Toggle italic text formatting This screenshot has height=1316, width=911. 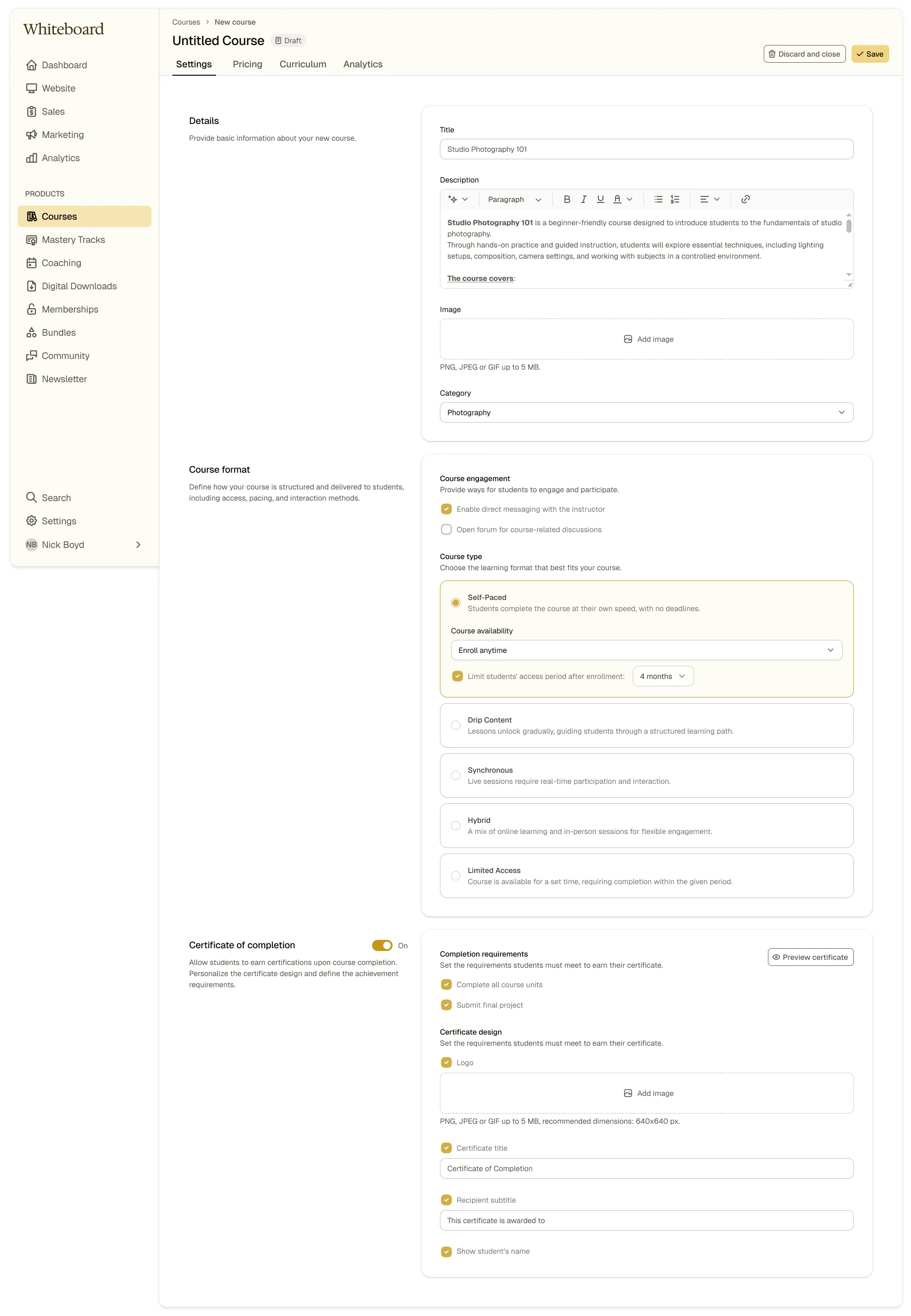click(x=583, y=199)
